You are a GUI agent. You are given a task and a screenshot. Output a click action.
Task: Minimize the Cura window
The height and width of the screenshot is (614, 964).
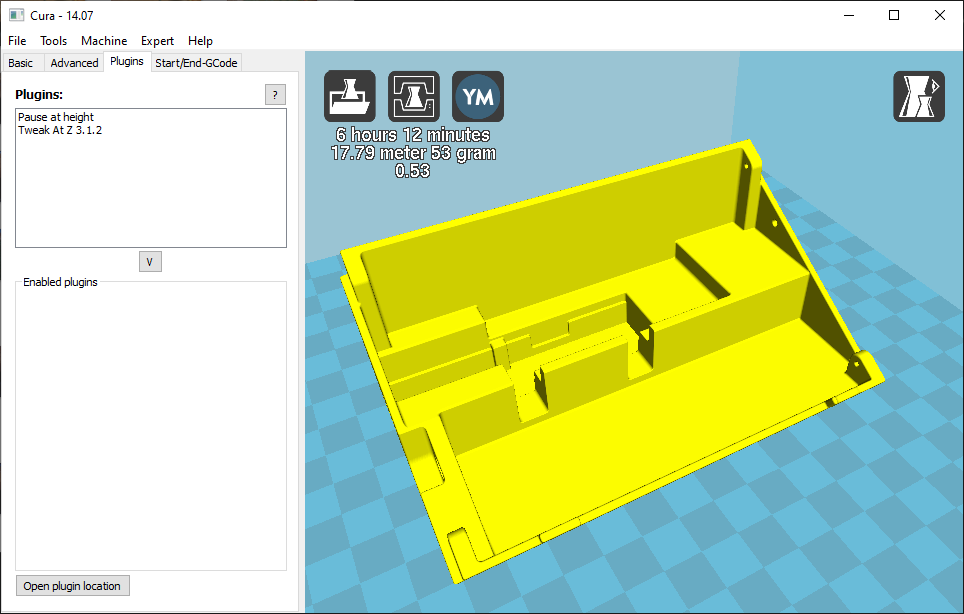(849, 15)
